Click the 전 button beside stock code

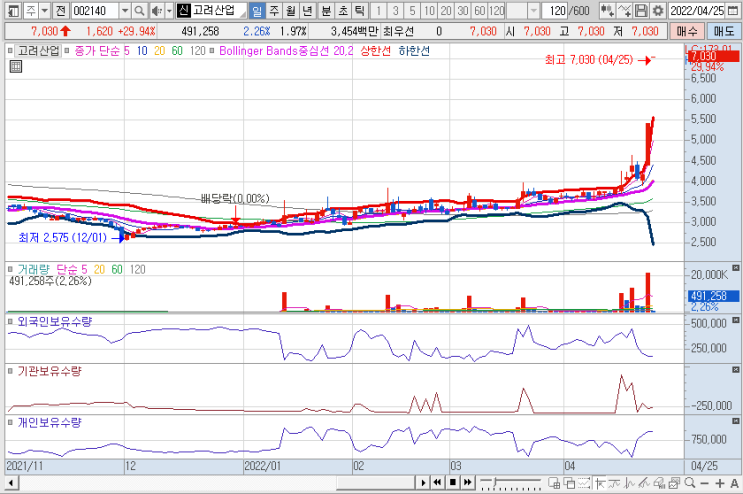click(x=61, y=10)
